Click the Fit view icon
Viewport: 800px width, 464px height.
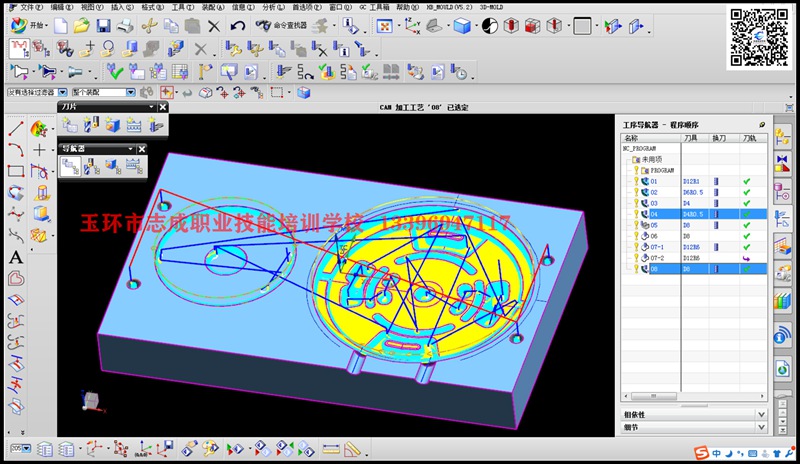(x=384, y=26)
